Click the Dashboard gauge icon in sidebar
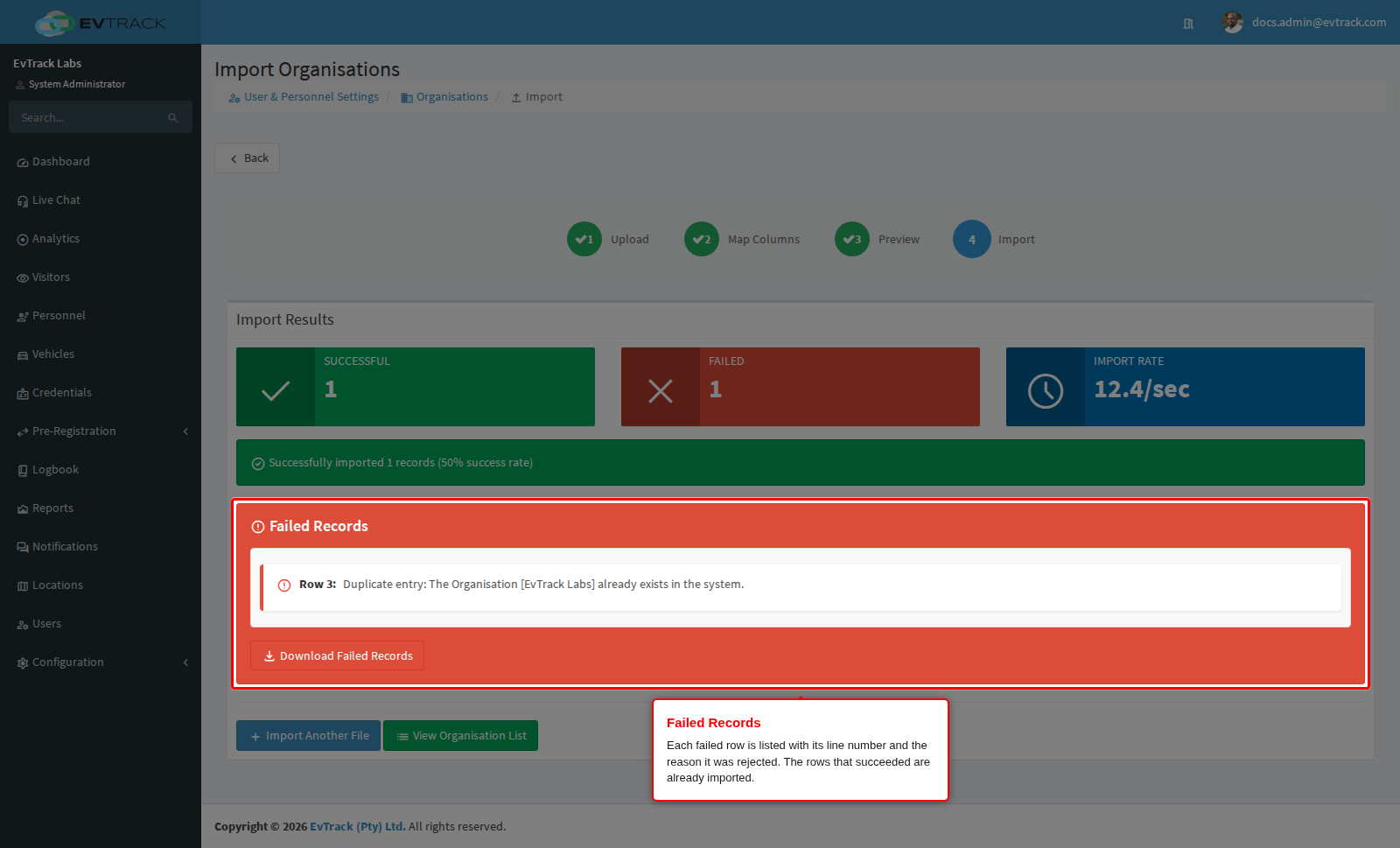Image resolution: width=1400 pixels, height=848 pixels. [x=23, y=163]
